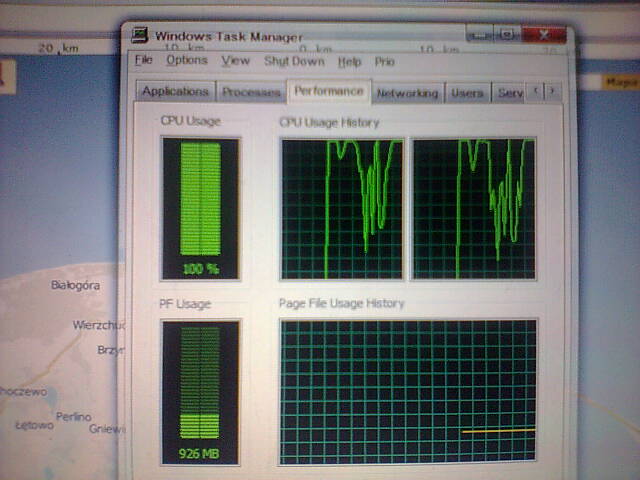
Task: Maximize the Task Manager window
Action: click(x=507, y=35)
